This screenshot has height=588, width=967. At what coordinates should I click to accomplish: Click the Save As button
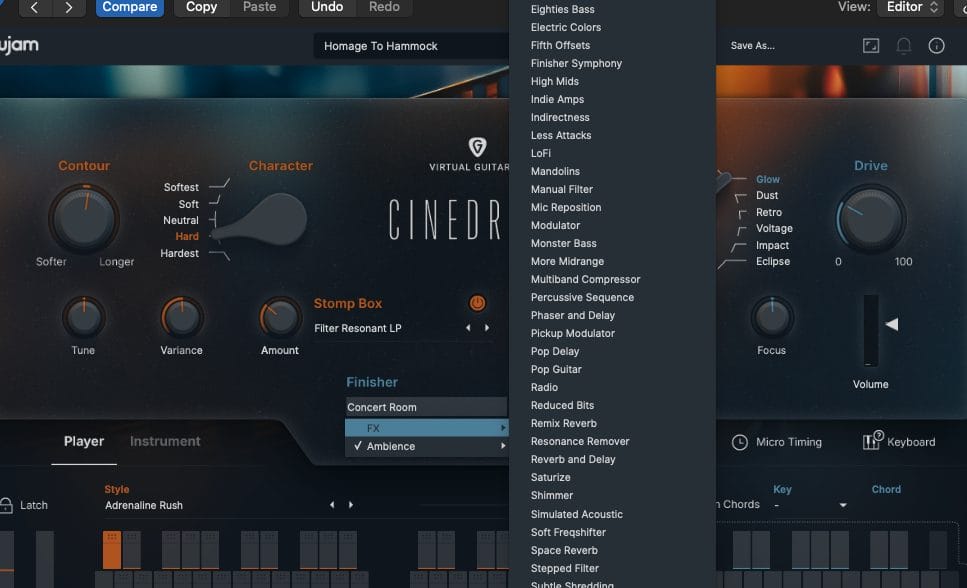point(752,46)
